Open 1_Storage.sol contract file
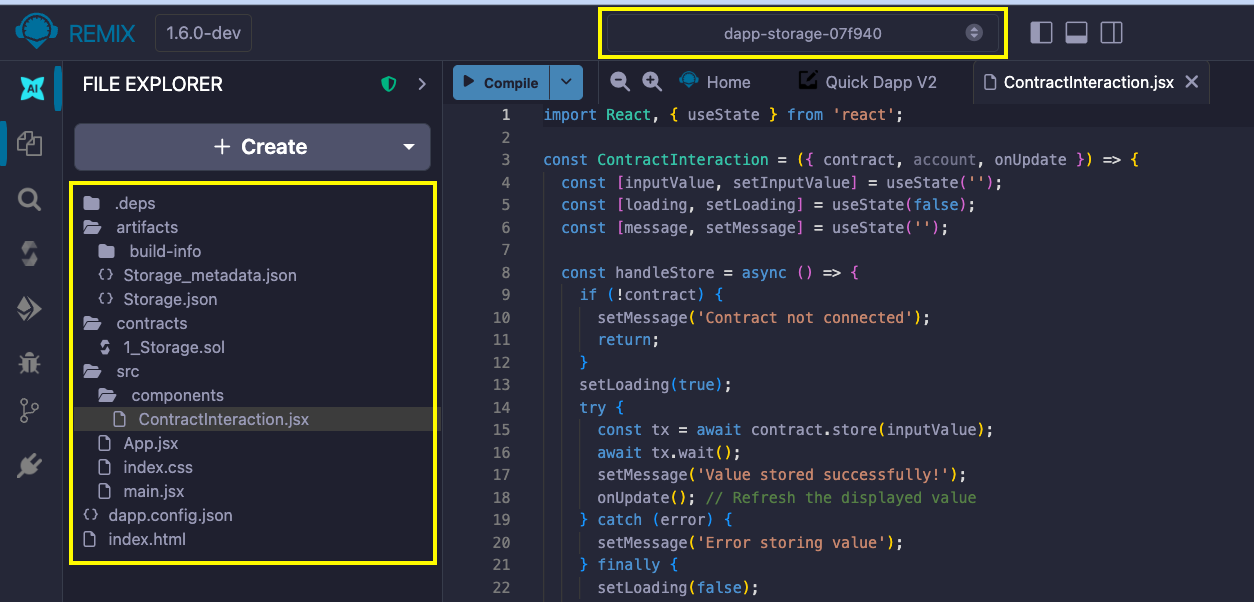This screenshot has height=602, width=1254. 161,347
